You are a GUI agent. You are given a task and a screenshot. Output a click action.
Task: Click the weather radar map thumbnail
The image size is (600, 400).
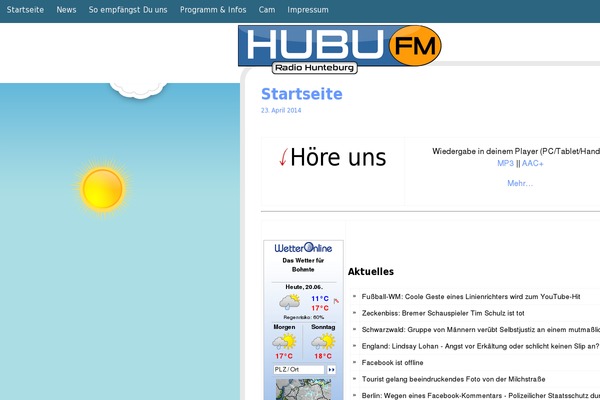[303, 390]
